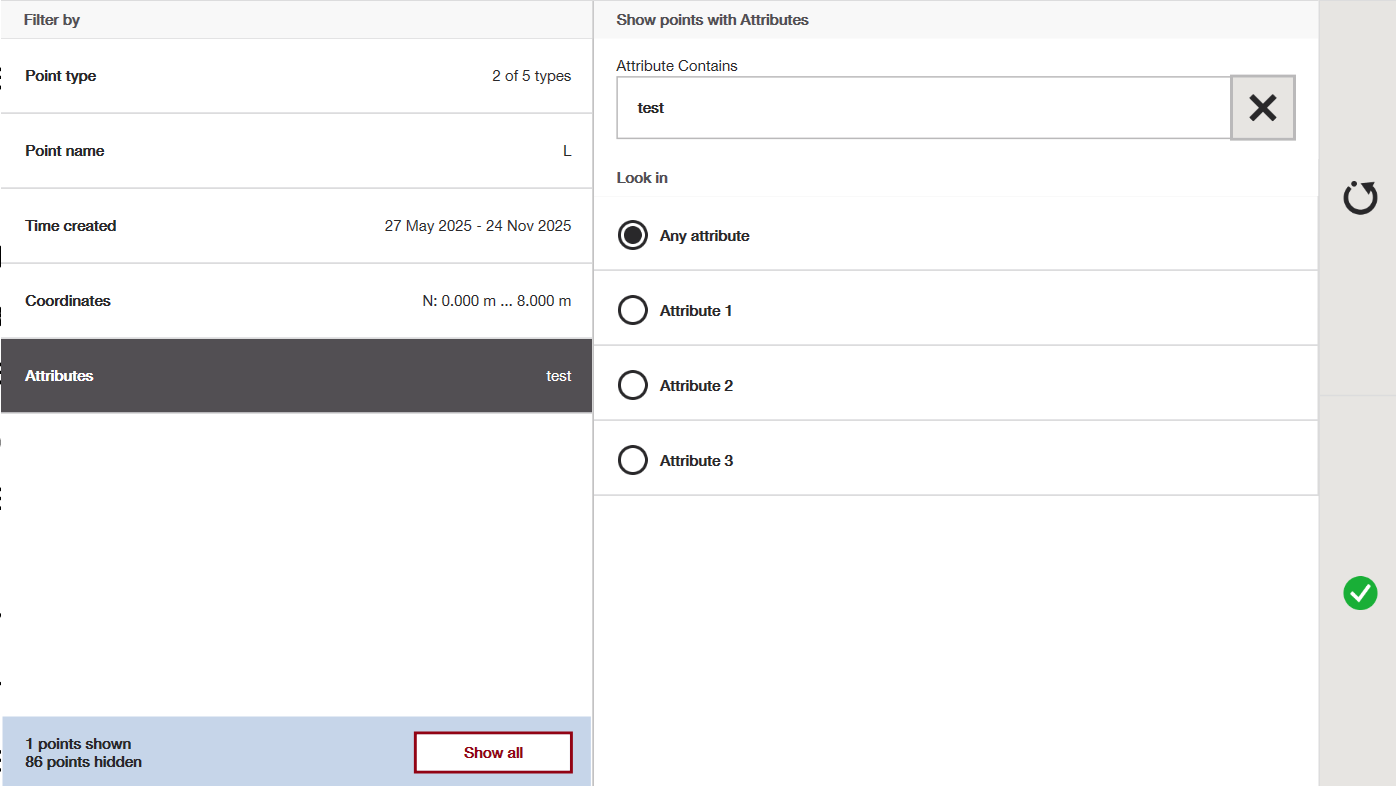This screenshot has height=786, width=1396.
Task: Click the Filter by header
Action: pyautogui.click(x=52, y=20)
